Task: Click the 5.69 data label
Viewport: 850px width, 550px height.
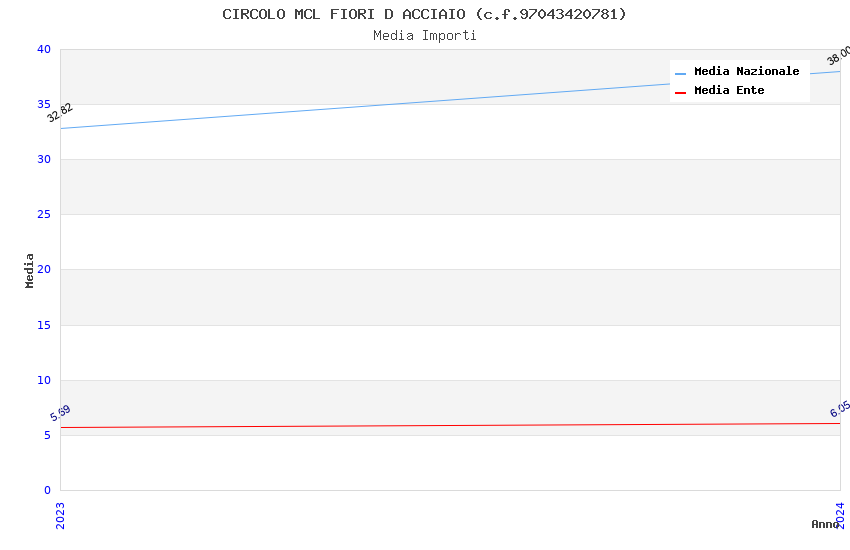Action: tap(60, 413)
